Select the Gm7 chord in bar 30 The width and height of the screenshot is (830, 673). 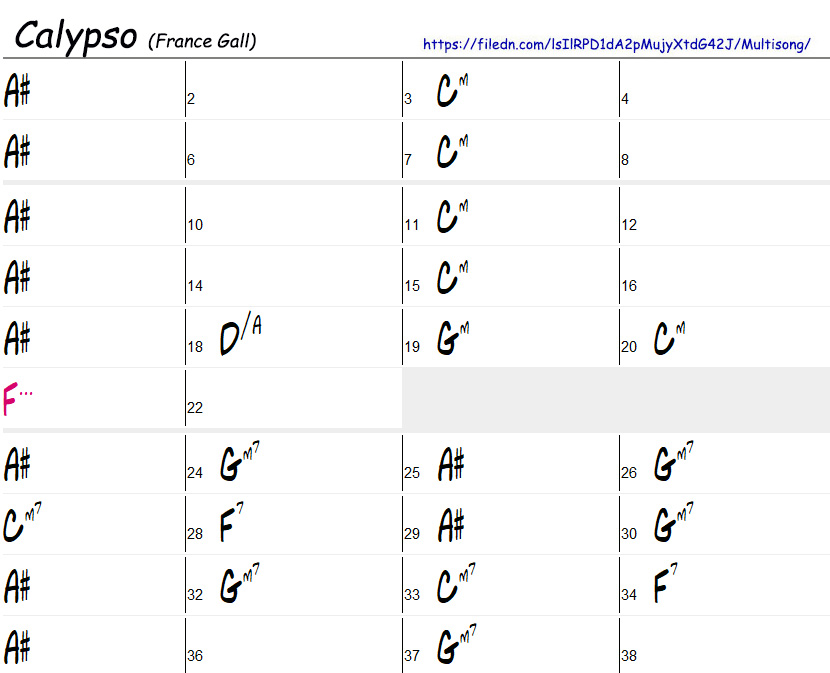pyautogui.click(x=674, y=523)
